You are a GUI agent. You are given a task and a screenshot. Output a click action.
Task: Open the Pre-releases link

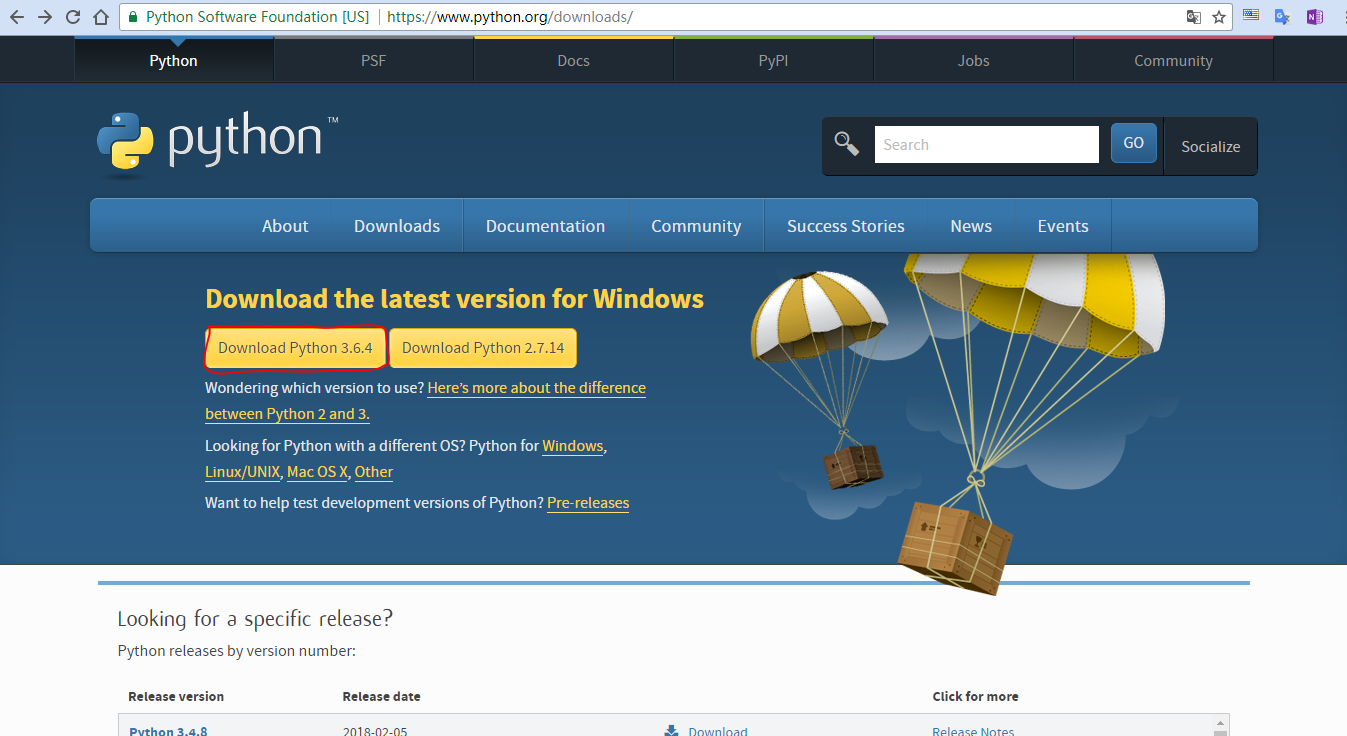click(588, 503)
